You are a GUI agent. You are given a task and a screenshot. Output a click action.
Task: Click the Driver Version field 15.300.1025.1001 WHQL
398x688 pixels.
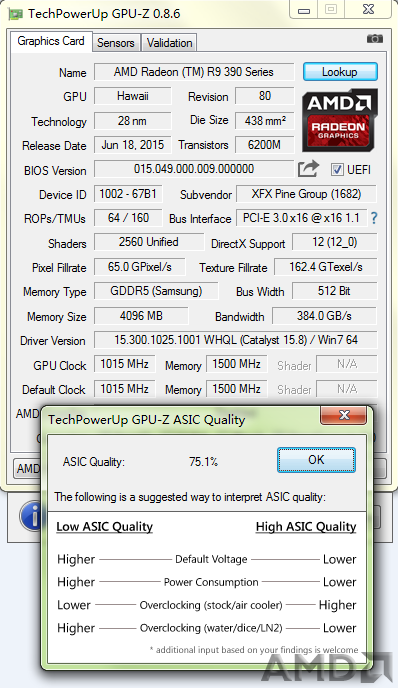point(236,340)
